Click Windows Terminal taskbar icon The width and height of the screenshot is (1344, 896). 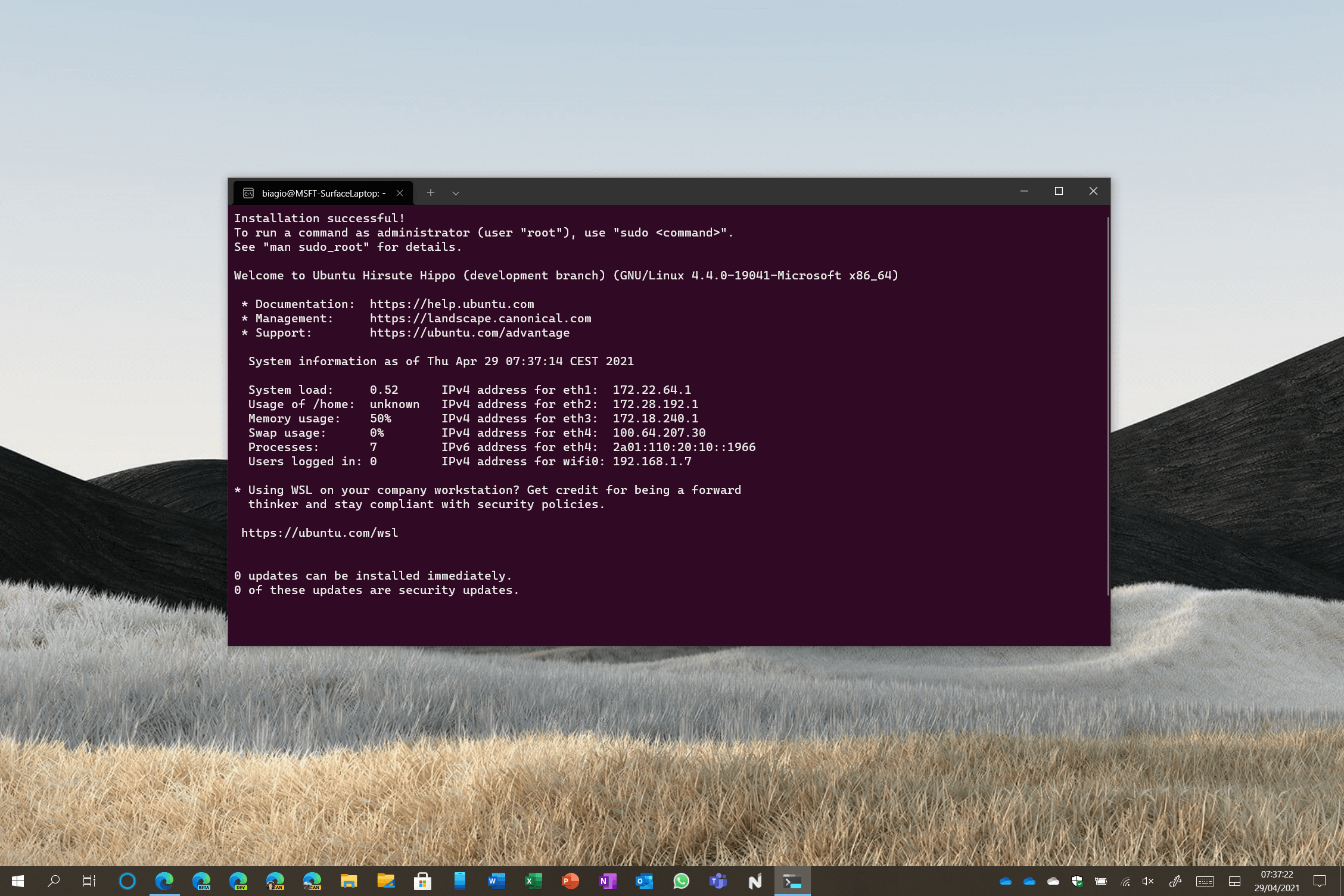coord(792,881)
